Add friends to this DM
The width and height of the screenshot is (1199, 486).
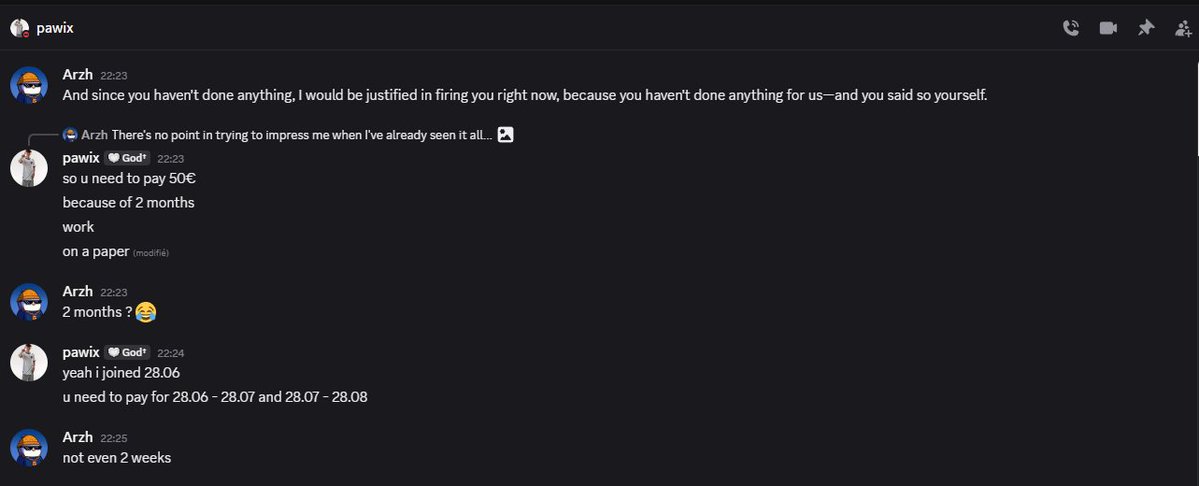click(x=1183, y=29)
